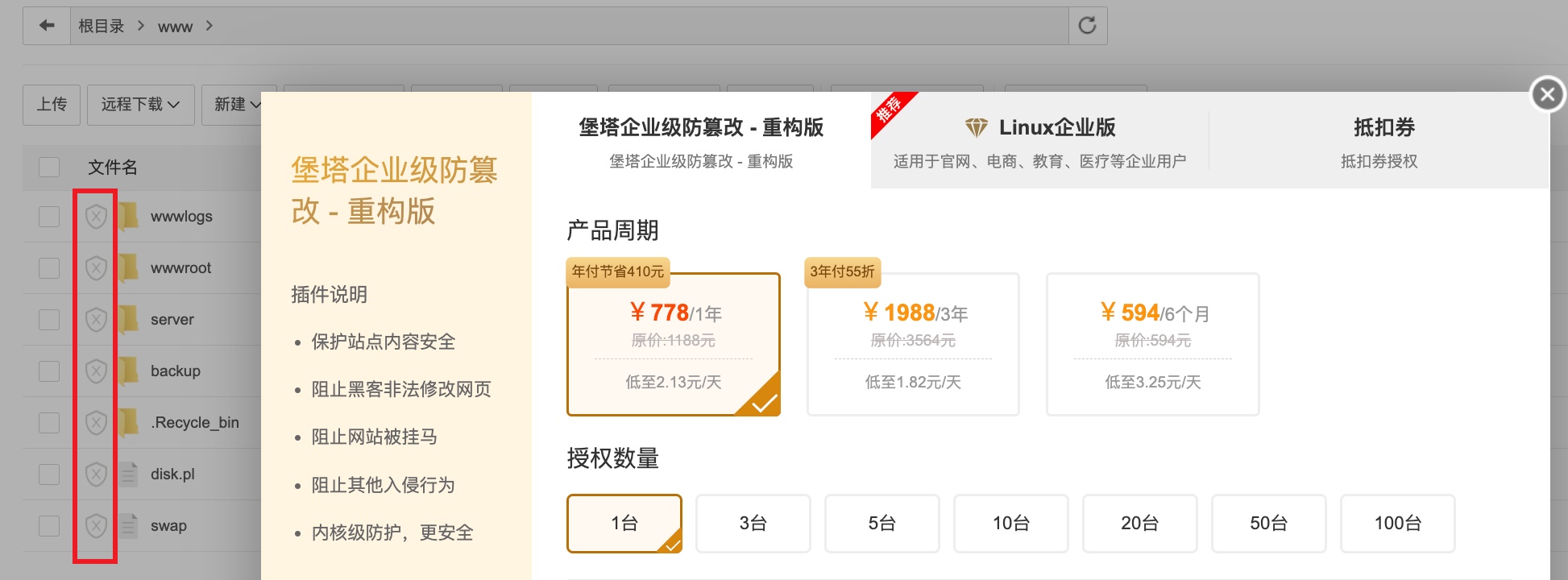Check the swap row checkbox

click(49, 525)
